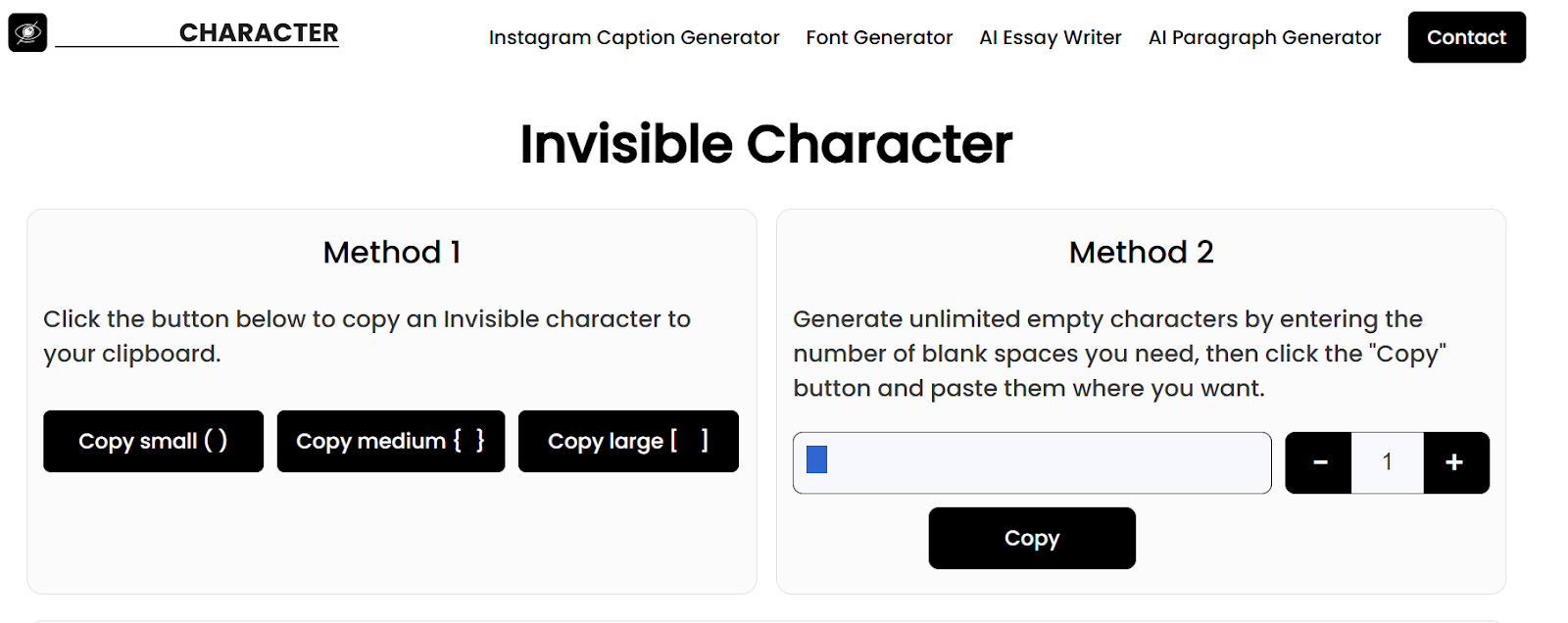Increase blank space count with plus
The image size is (1568, 623).
tap(1455, 462)
